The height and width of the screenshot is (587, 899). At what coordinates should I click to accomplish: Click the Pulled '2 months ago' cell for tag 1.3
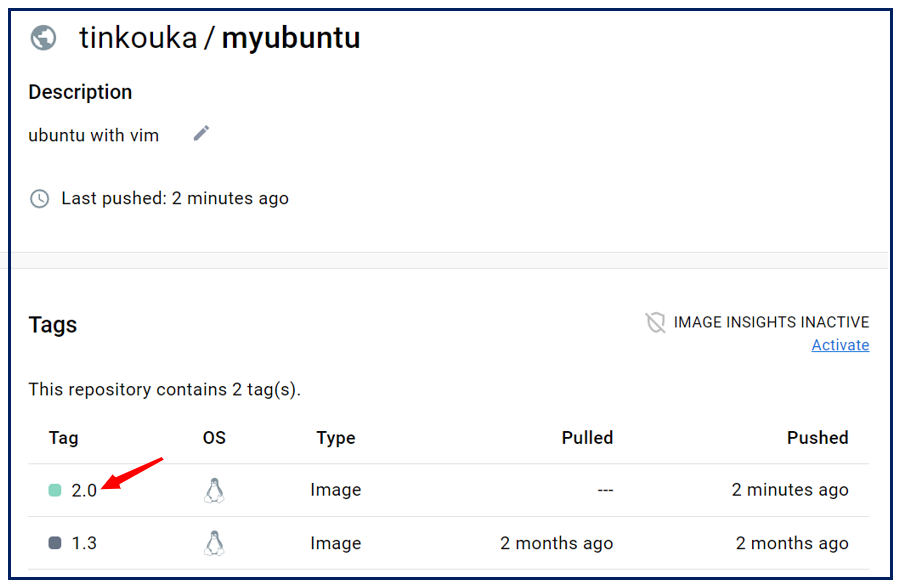point(556,543)
